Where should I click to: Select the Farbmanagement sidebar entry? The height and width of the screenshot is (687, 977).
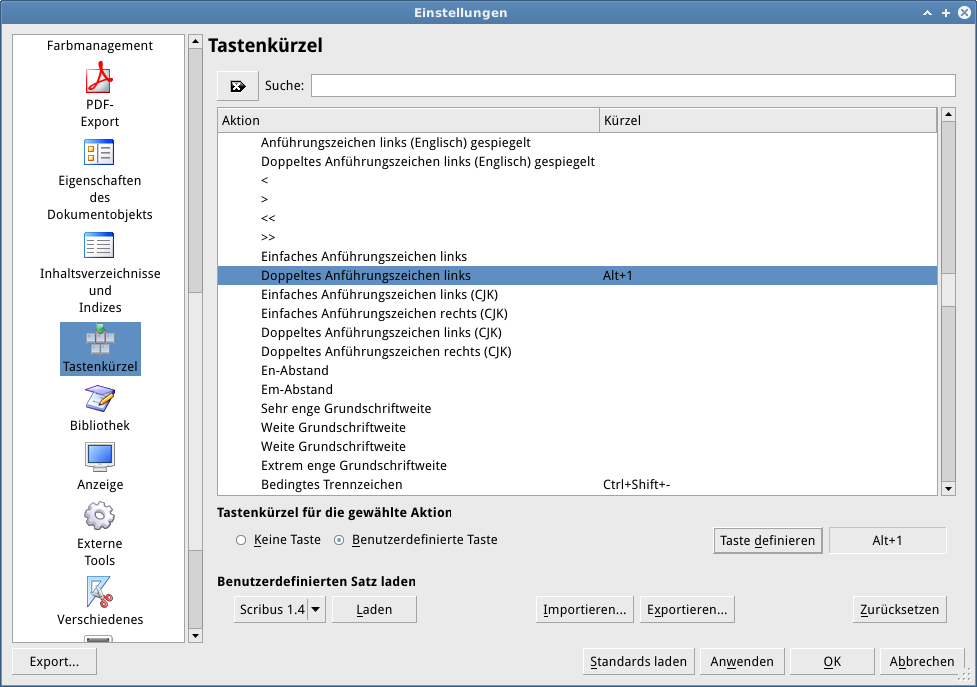[x=100, y=45]
